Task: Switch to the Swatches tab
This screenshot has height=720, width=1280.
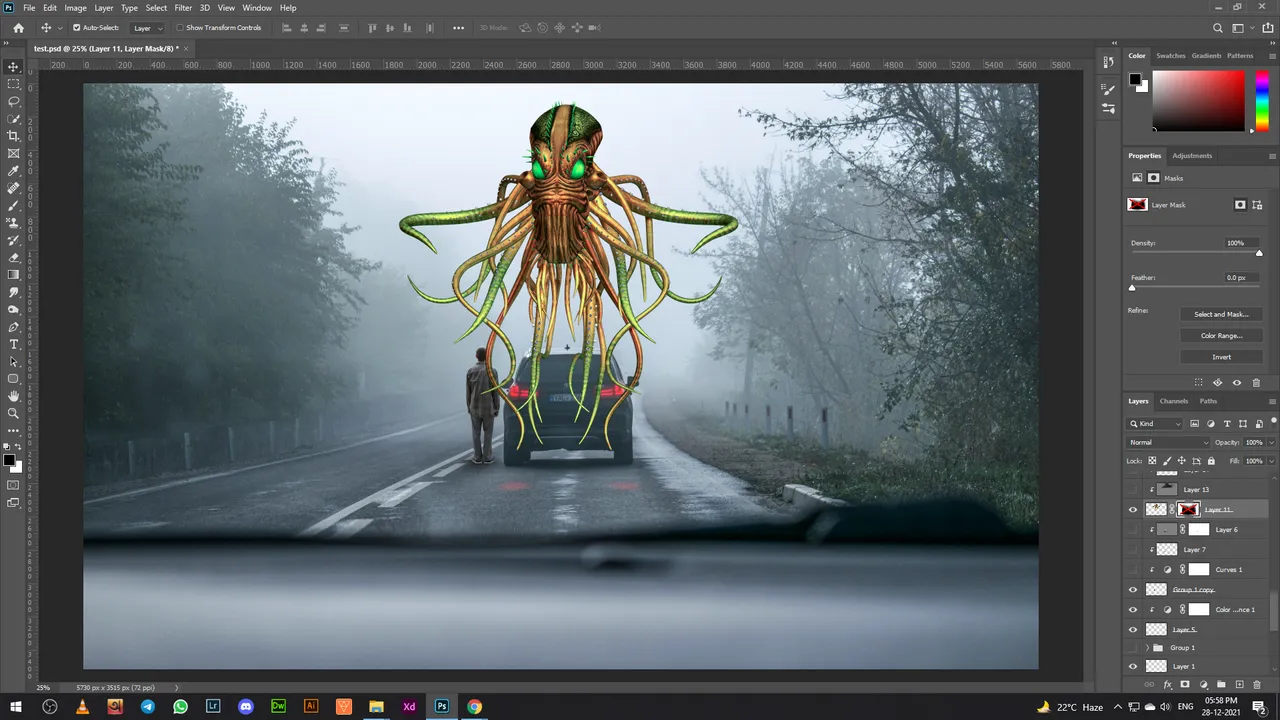Action: (x=1170, y=56)
